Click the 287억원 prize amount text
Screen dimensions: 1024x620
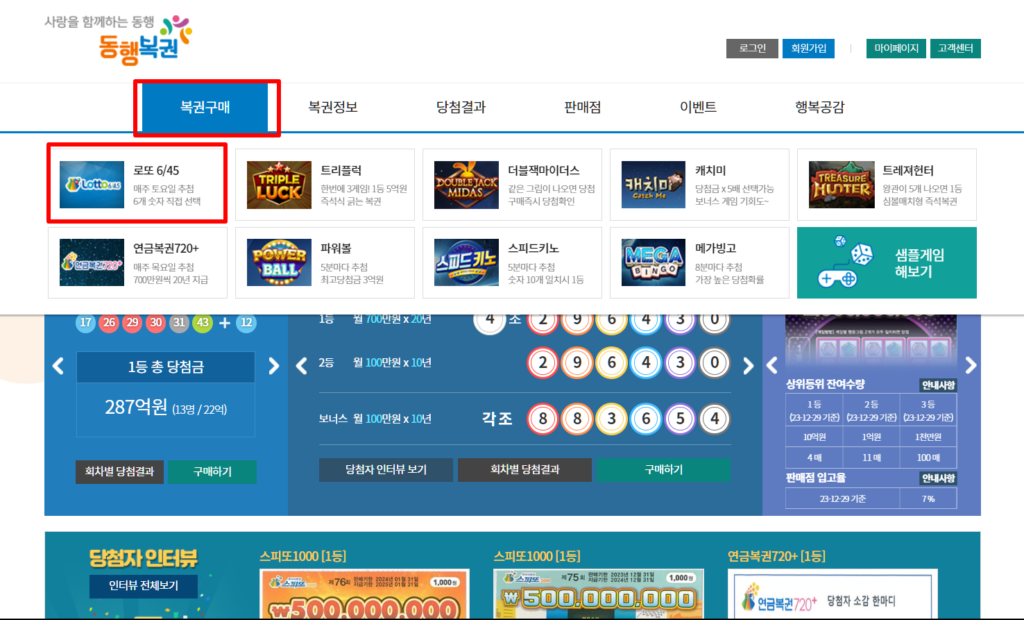coord(136,408)
